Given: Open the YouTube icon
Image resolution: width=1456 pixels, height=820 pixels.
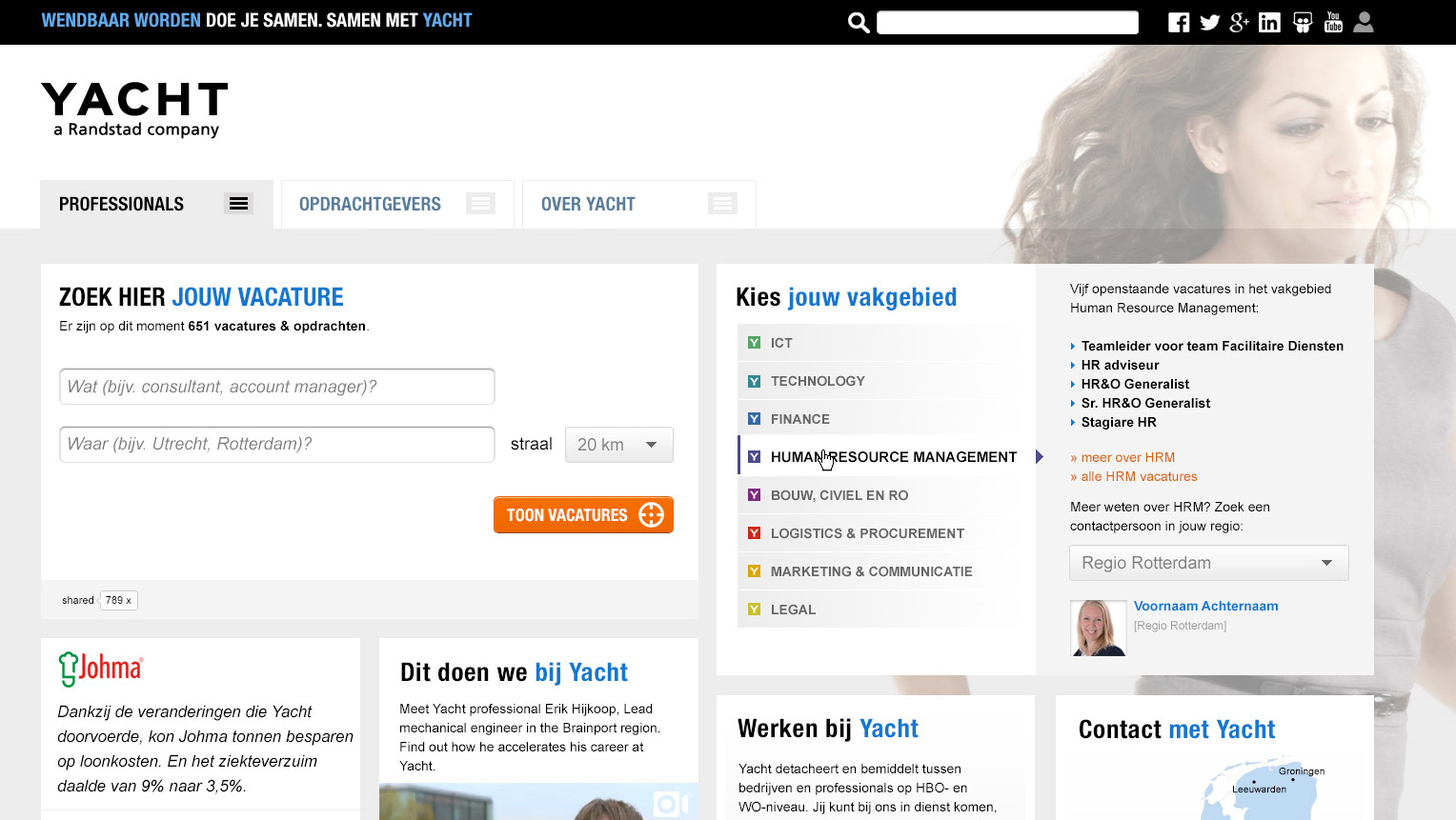Looking at the screenshot, I should (x=1333, y=22).
